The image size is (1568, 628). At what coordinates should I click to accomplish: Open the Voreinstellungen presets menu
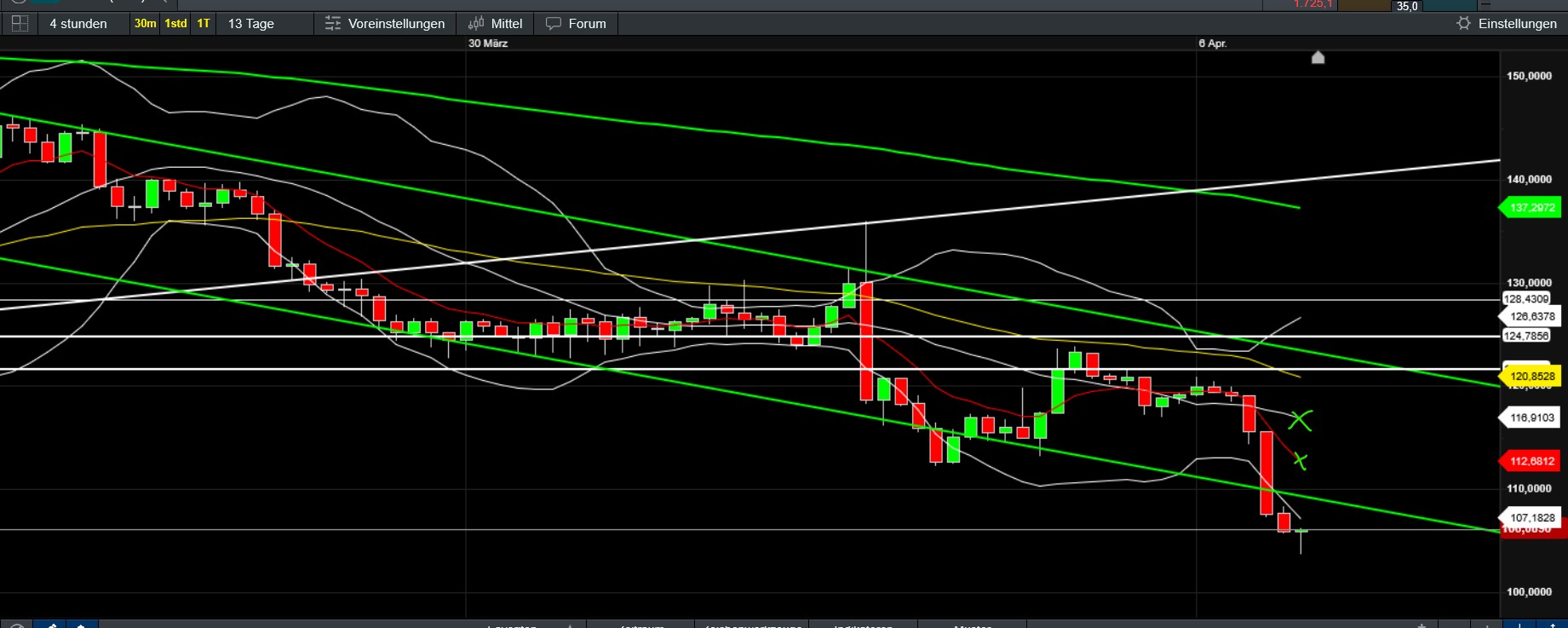(x=385, y=24)
